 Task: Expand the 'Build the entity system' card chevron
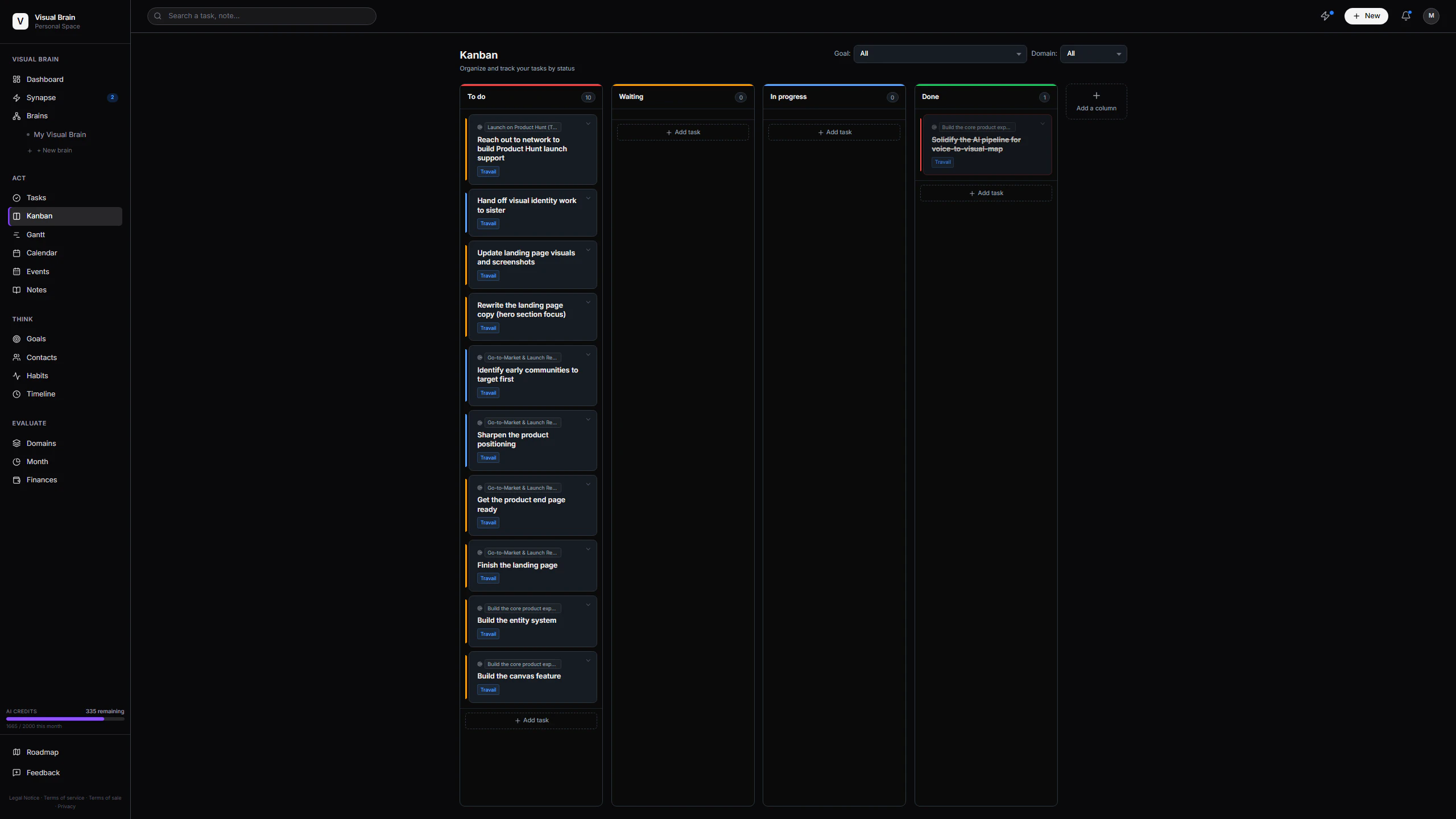(588, 604)
